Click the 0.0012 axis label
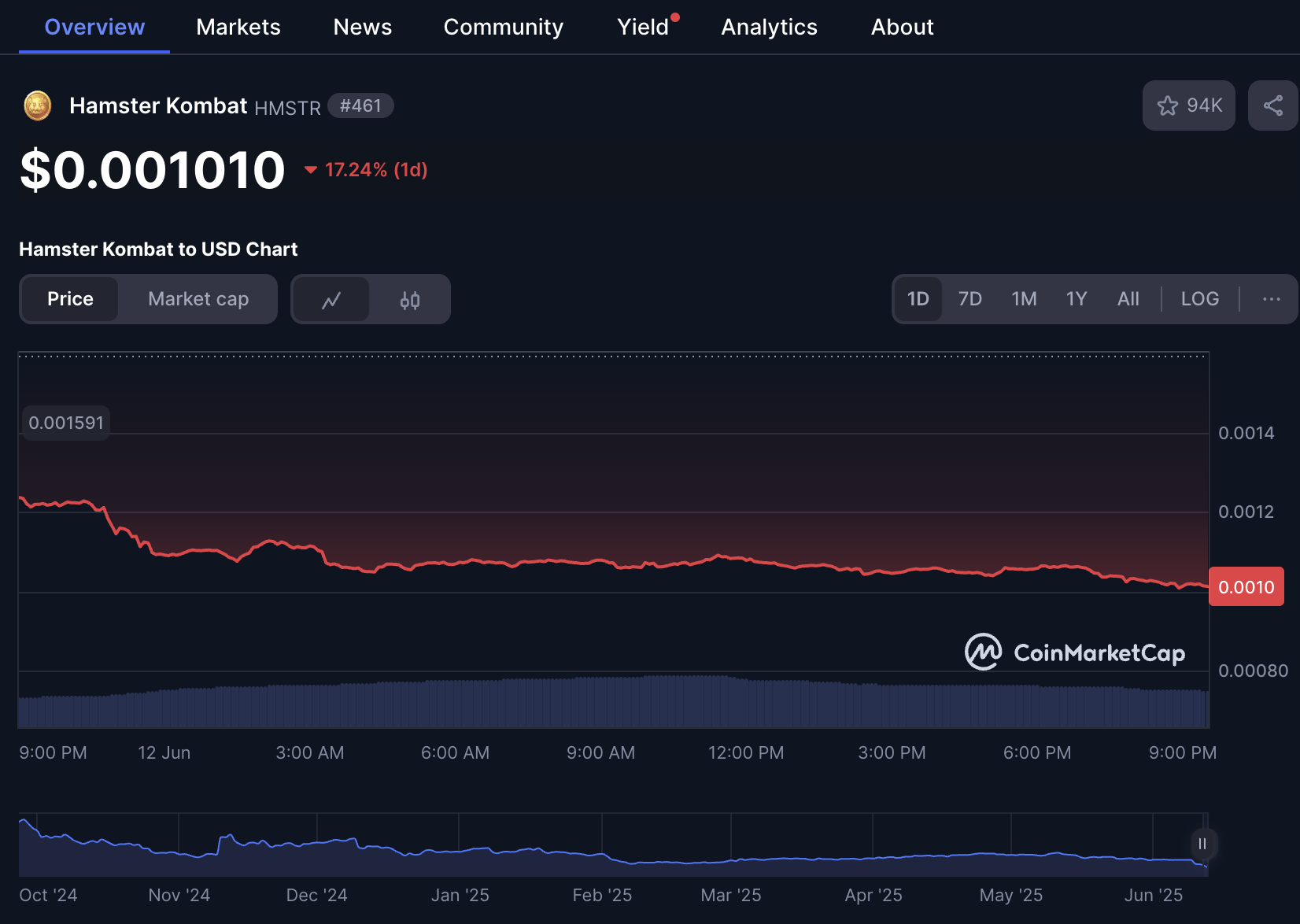1300x924 pixels. (x=1246, y=512)
